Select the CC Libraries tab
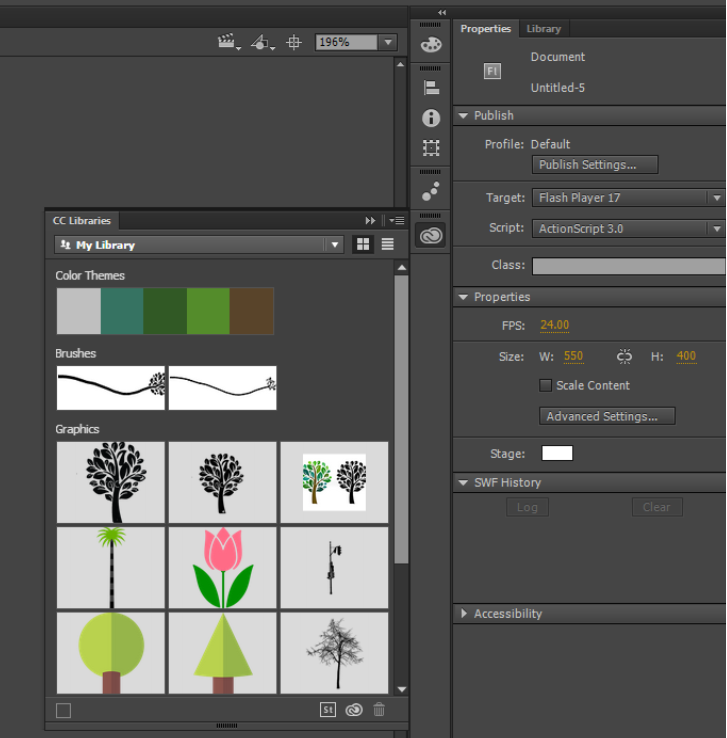 pos(82,221)
